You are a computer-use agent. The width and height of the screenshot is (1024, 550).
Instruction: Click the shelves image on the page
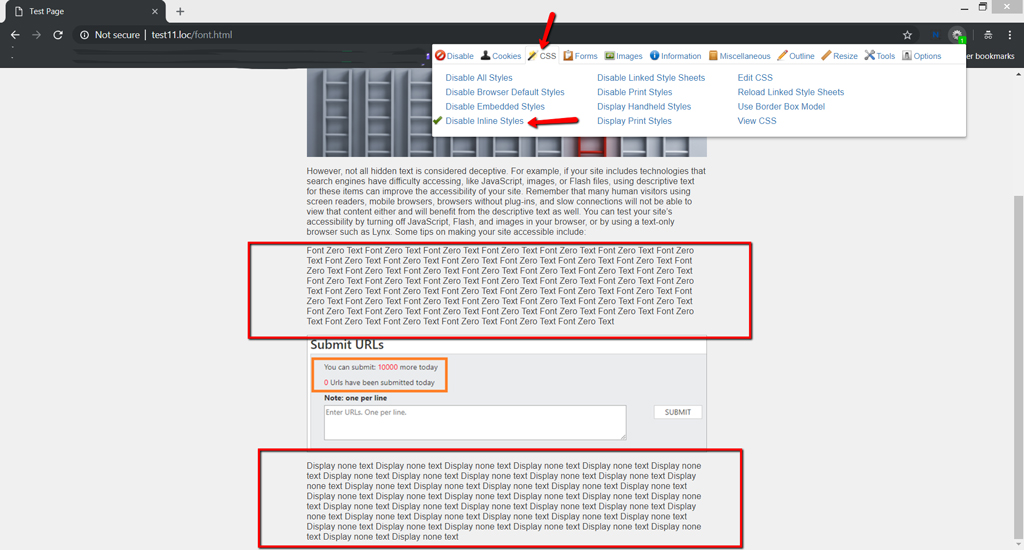coord(507,112)
